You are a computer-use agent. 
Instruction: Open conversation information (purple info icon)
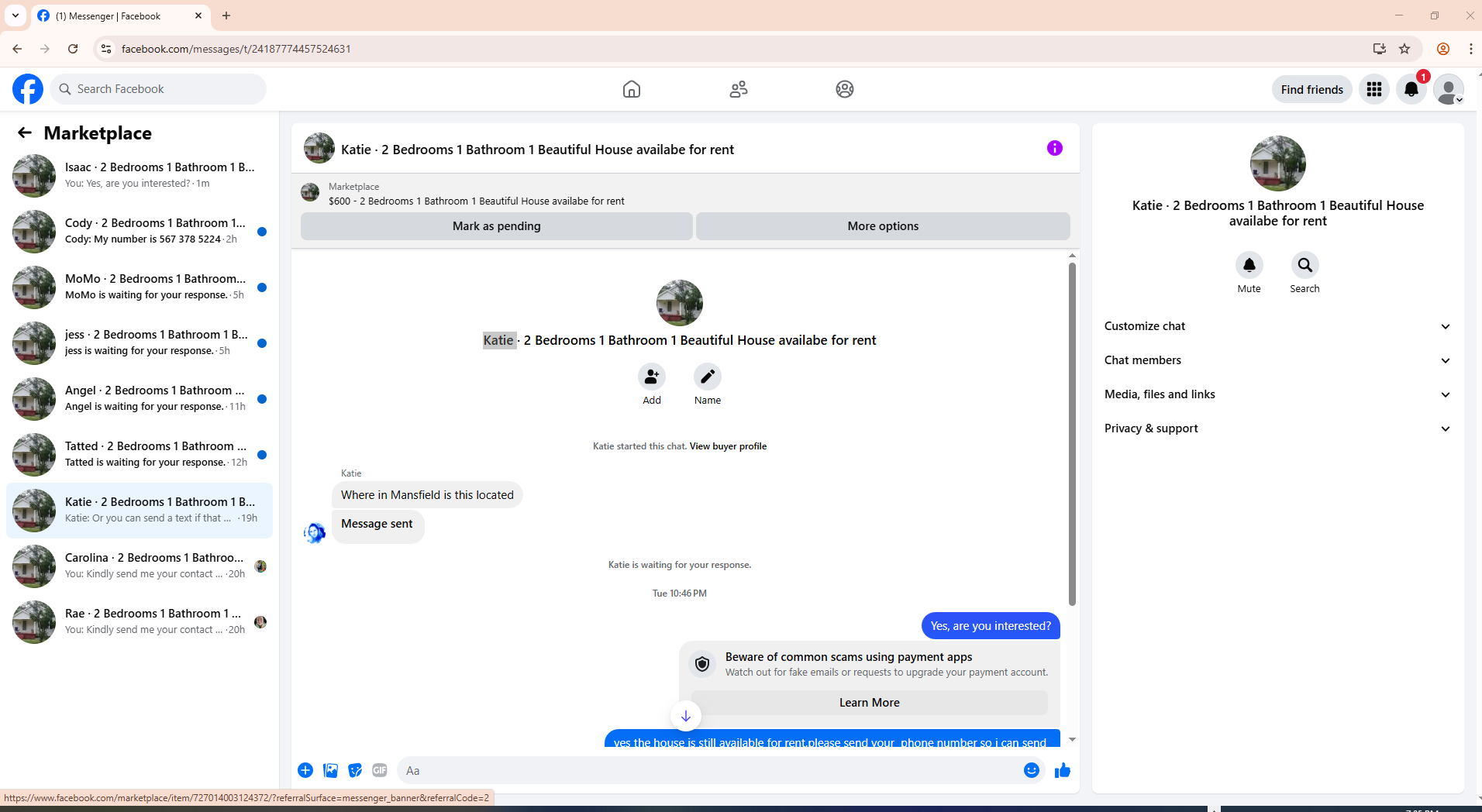[x=1055, y=148]
